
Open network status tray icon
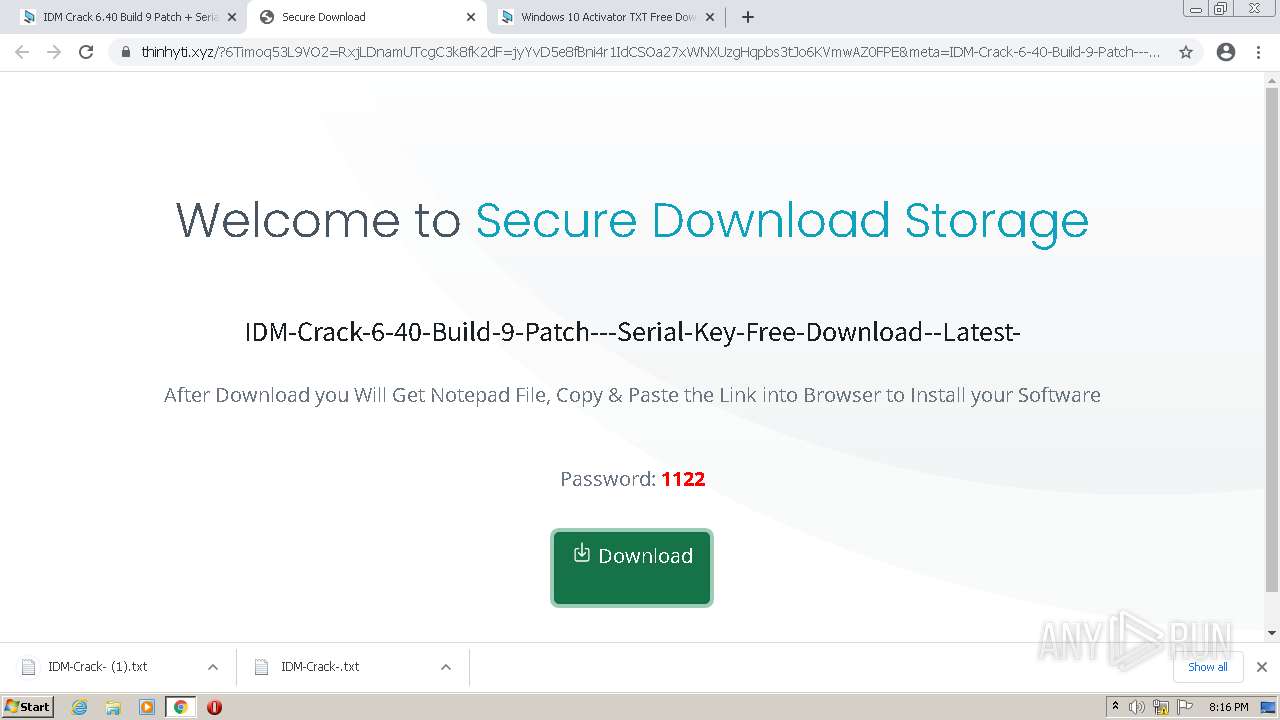click(x=1161, y=707)
